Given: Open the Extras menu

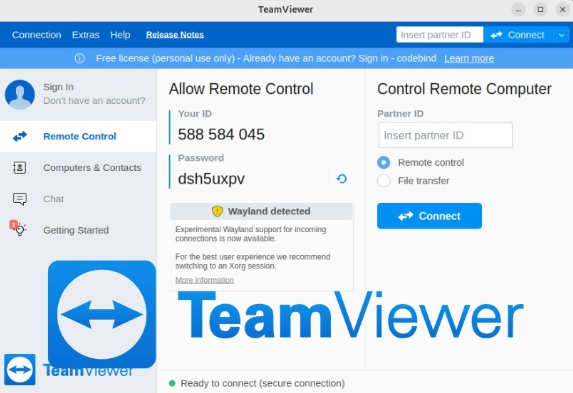Looking at the screenshot, I should click(86, 35).
